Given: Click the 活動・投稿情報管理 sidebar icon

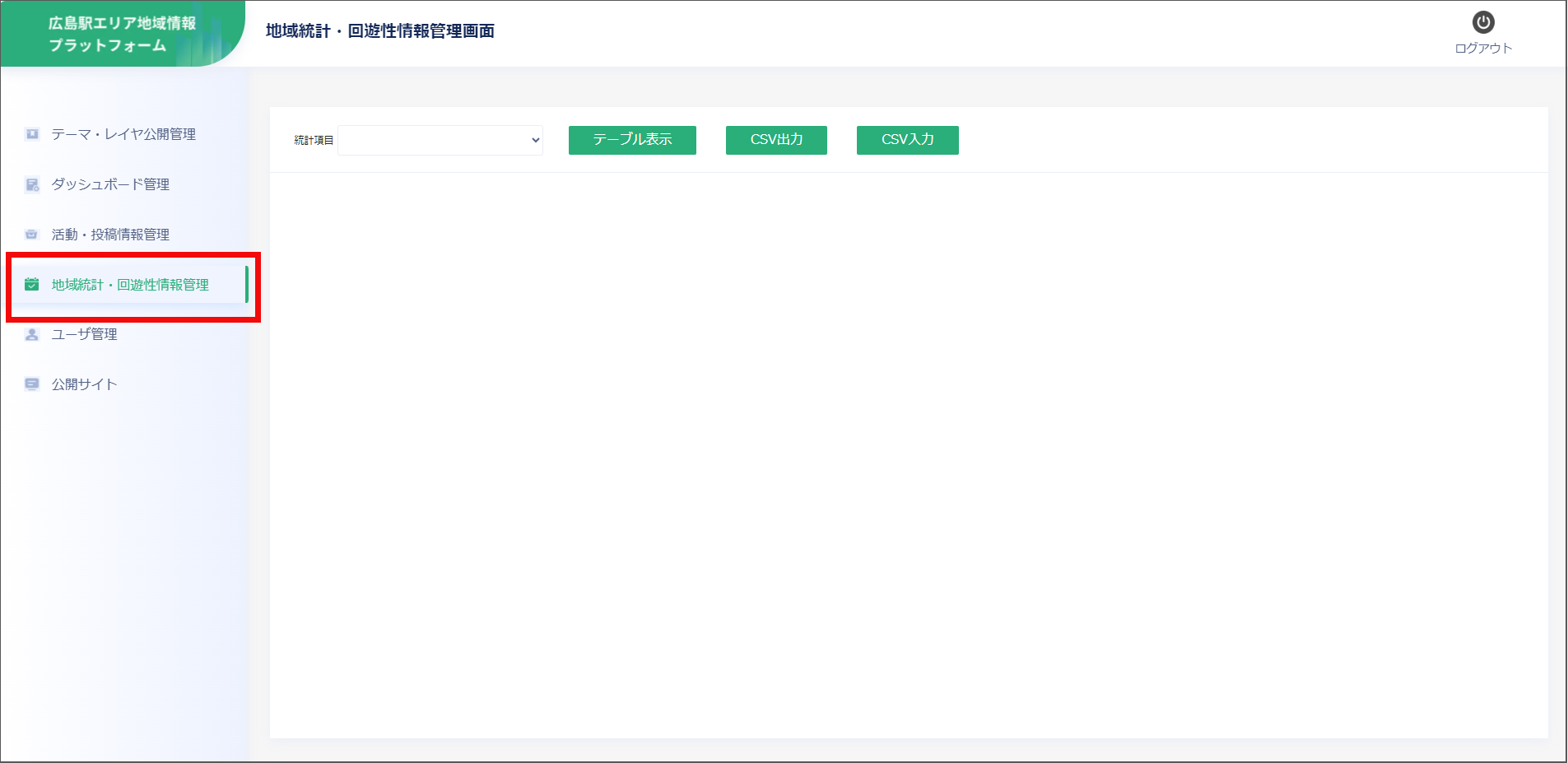Looking at the screenshot, I should pyautogui.click(x=32, y=235).
